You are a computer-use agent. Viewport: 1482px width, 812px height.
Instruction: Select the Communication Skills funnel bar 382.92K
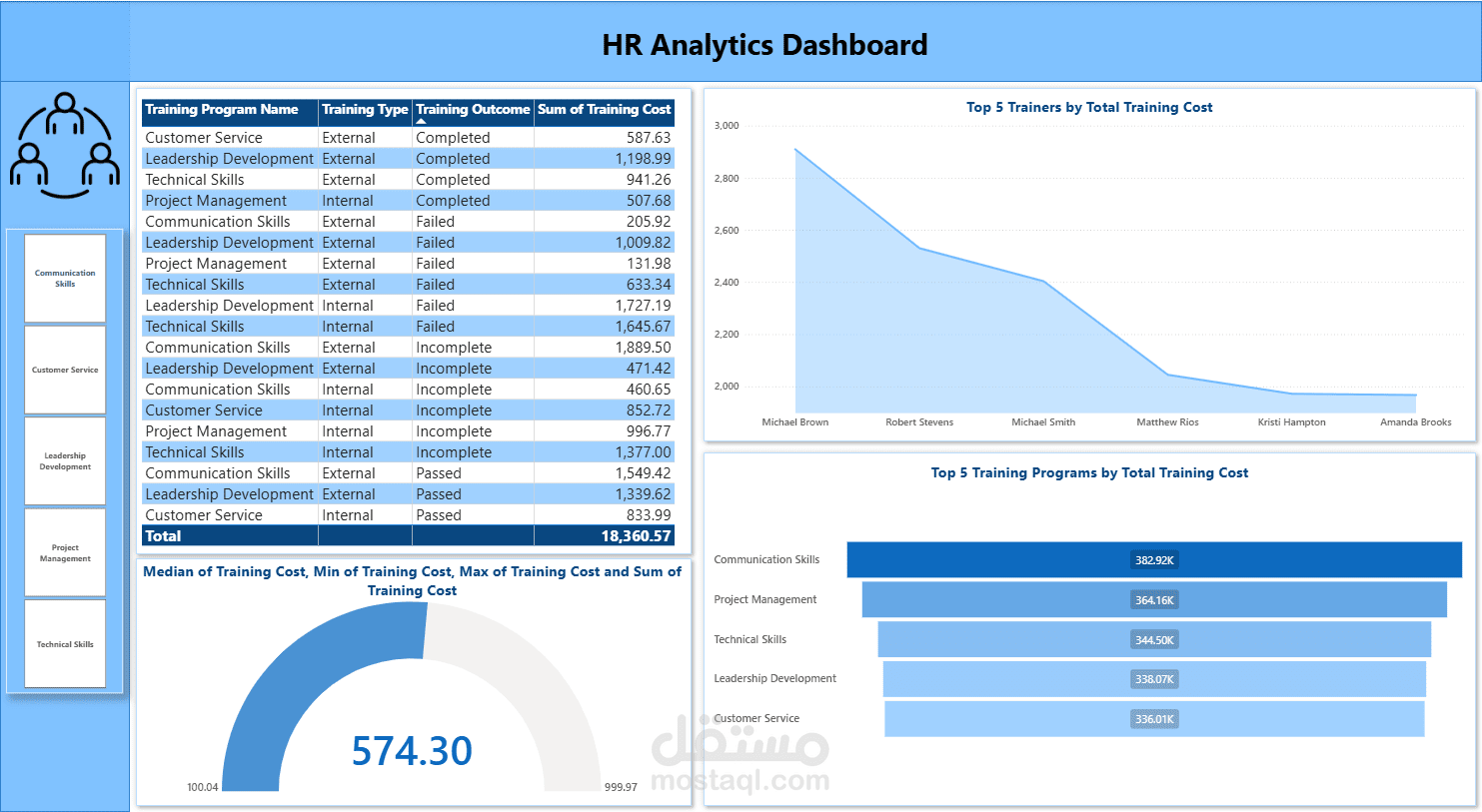click(x=1154, y=560)
